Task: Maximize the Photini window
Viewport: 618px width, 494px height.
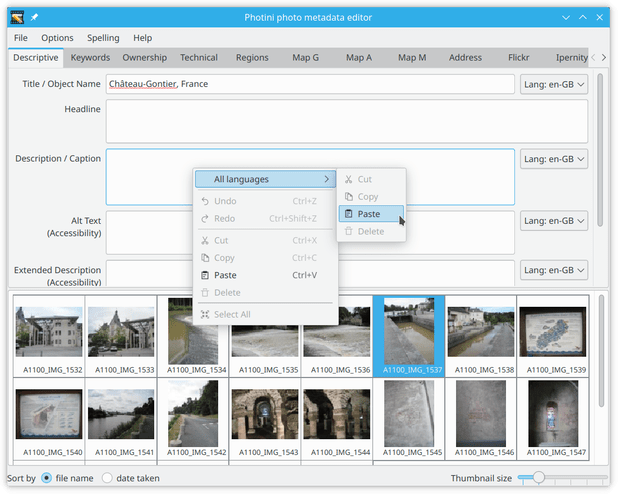Action: coord(583,17)
